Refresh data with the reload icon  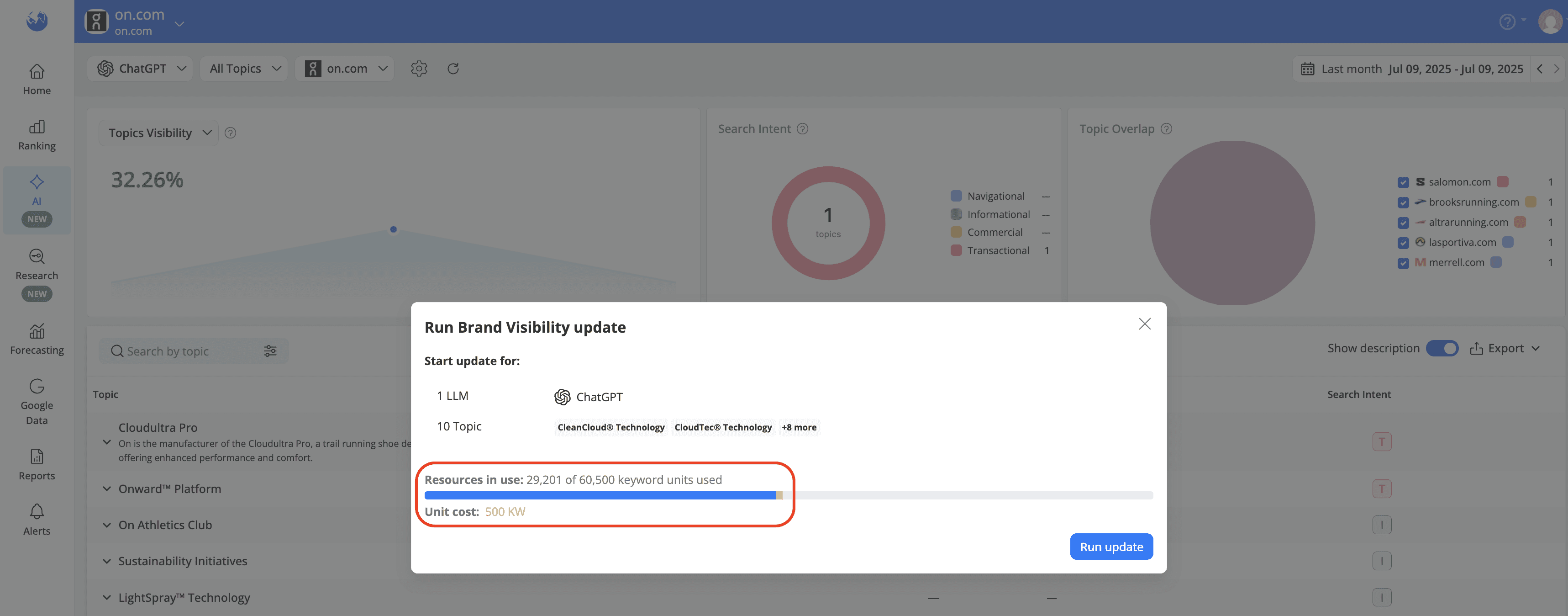453,68
